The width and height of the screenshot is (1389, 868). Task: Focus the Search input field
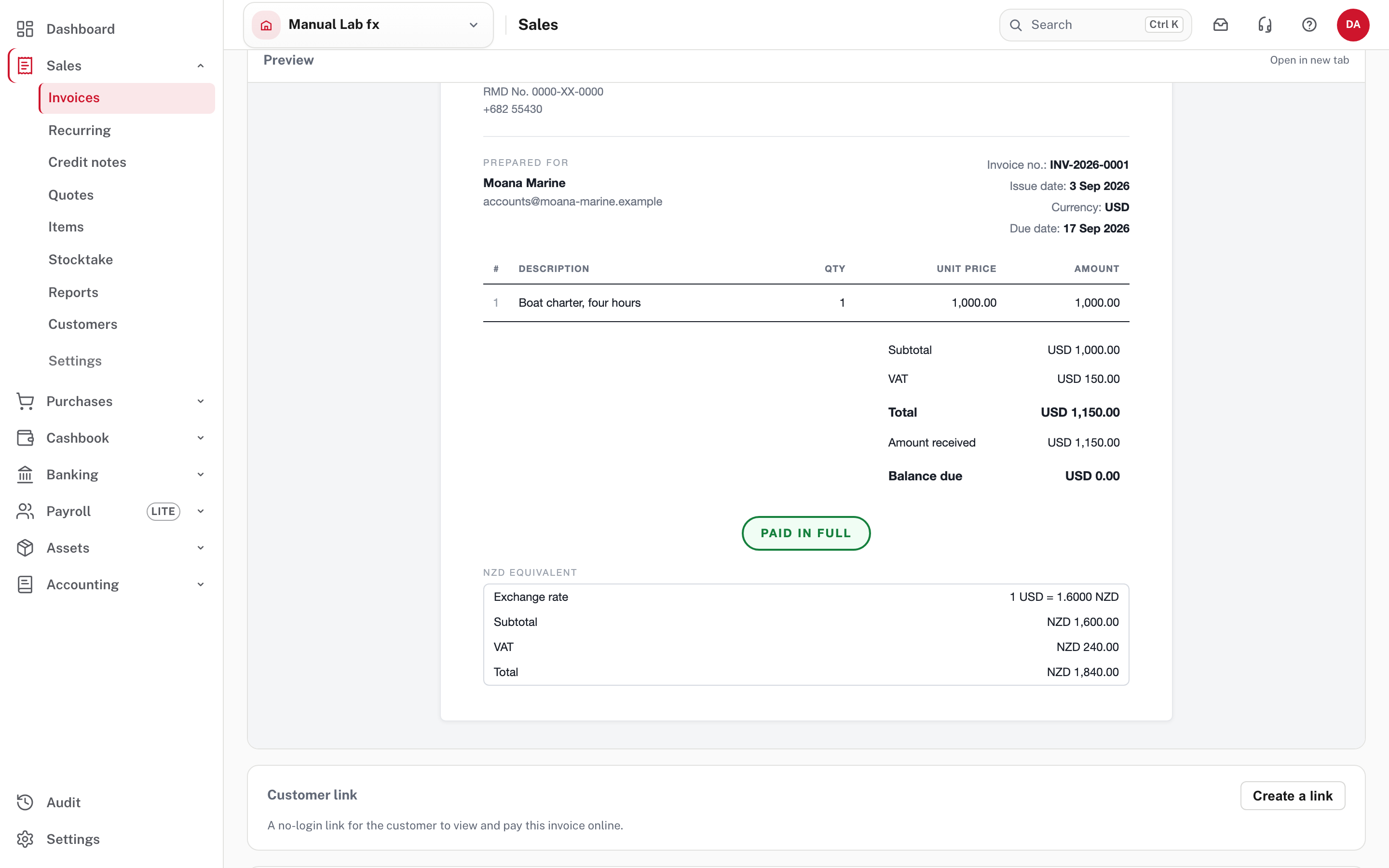1095,25
